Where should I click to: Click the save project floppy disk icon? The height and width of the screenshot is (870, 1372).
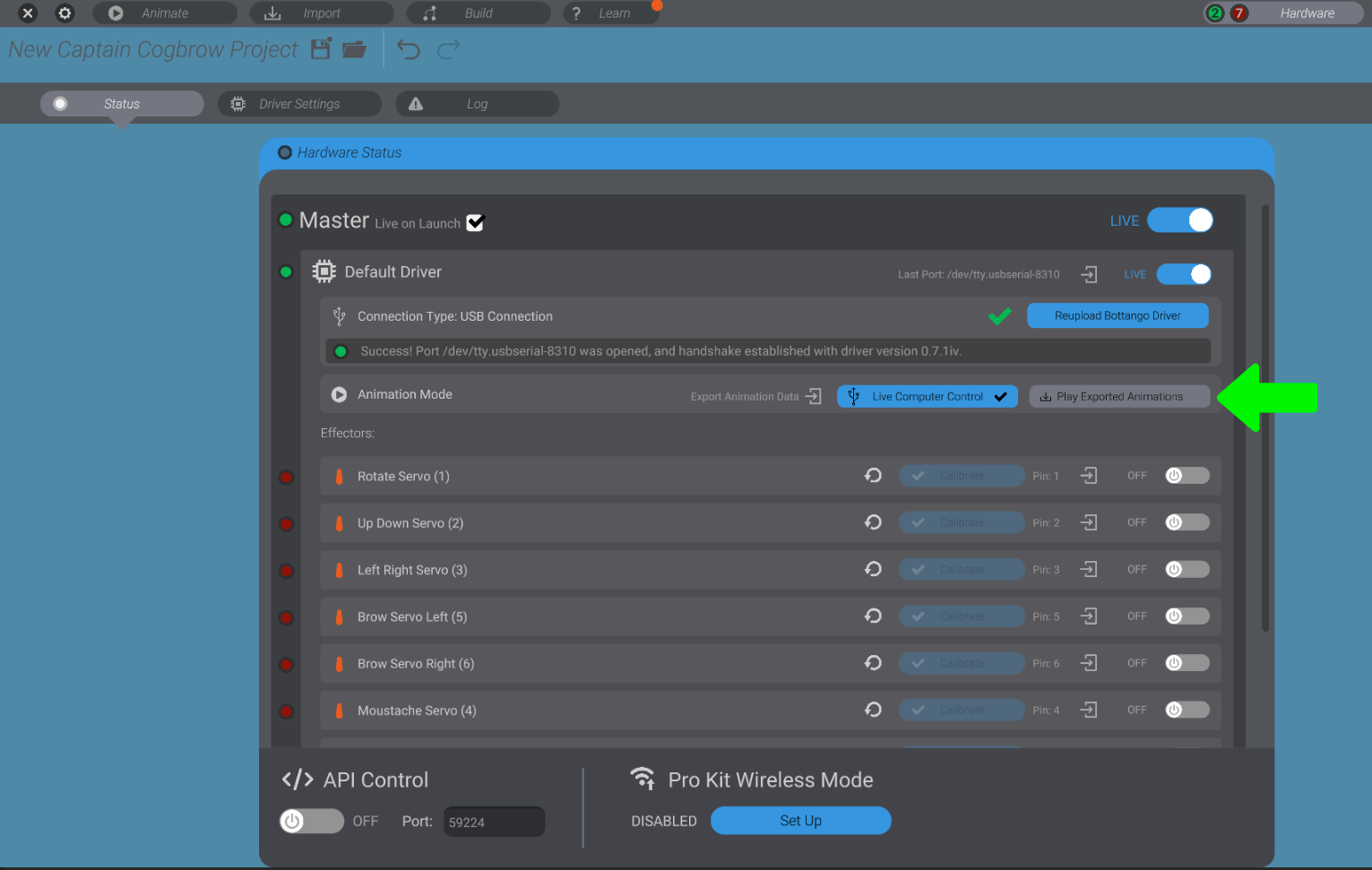[321, 49]
